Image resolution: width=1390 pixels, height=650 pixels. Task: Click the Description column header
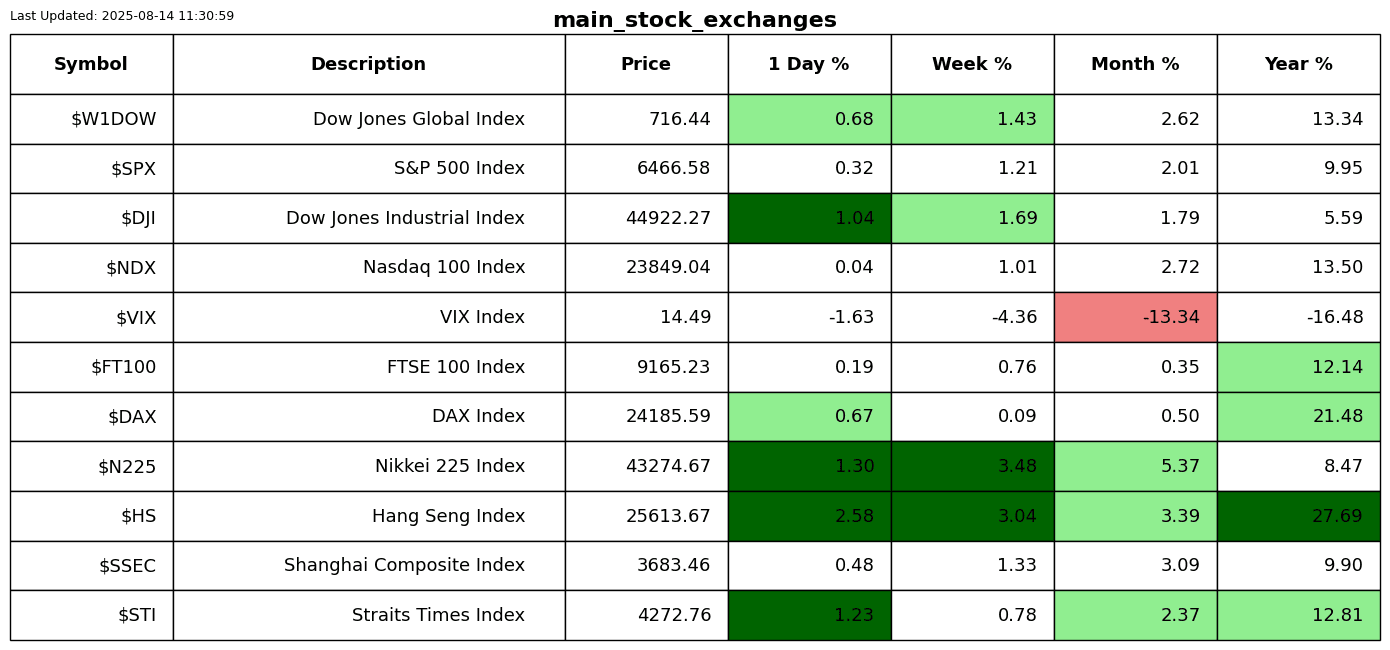[x=368, y=65]
